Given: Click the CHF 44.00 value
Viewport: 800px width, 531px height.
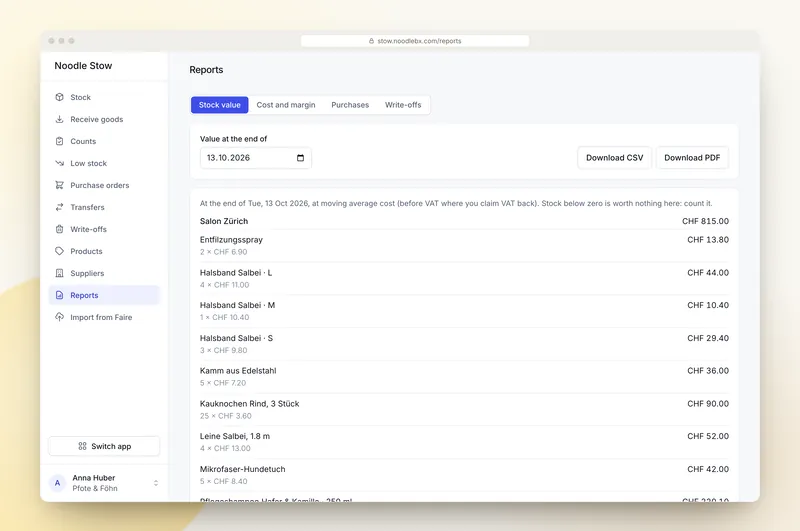Looking at the screenshot, I should pyautogui.click(x=708, y=272).
